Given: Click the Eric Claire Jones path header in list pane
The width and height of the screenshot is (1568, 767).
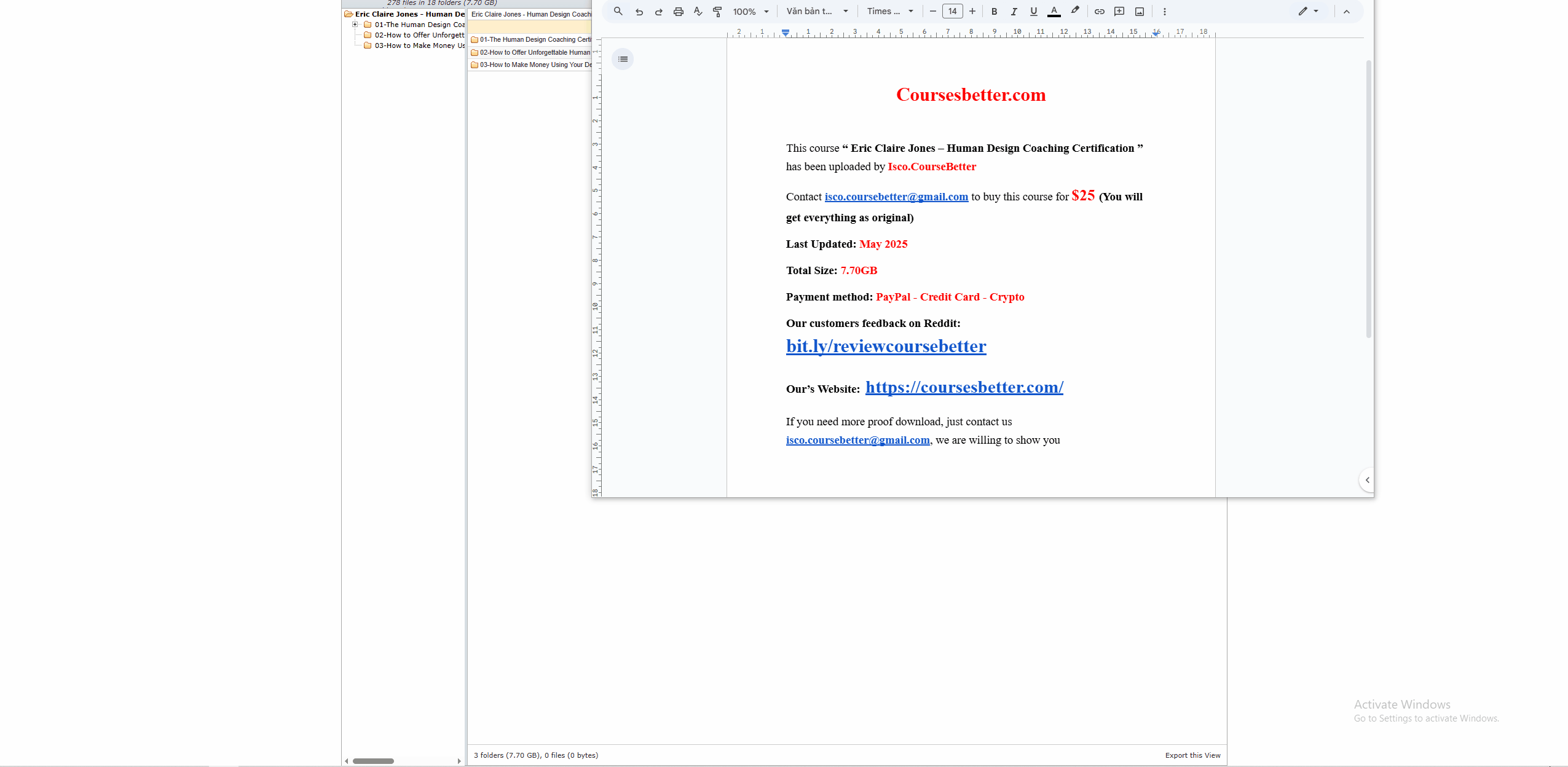Looking at the screenshot, I should [530, 14].
